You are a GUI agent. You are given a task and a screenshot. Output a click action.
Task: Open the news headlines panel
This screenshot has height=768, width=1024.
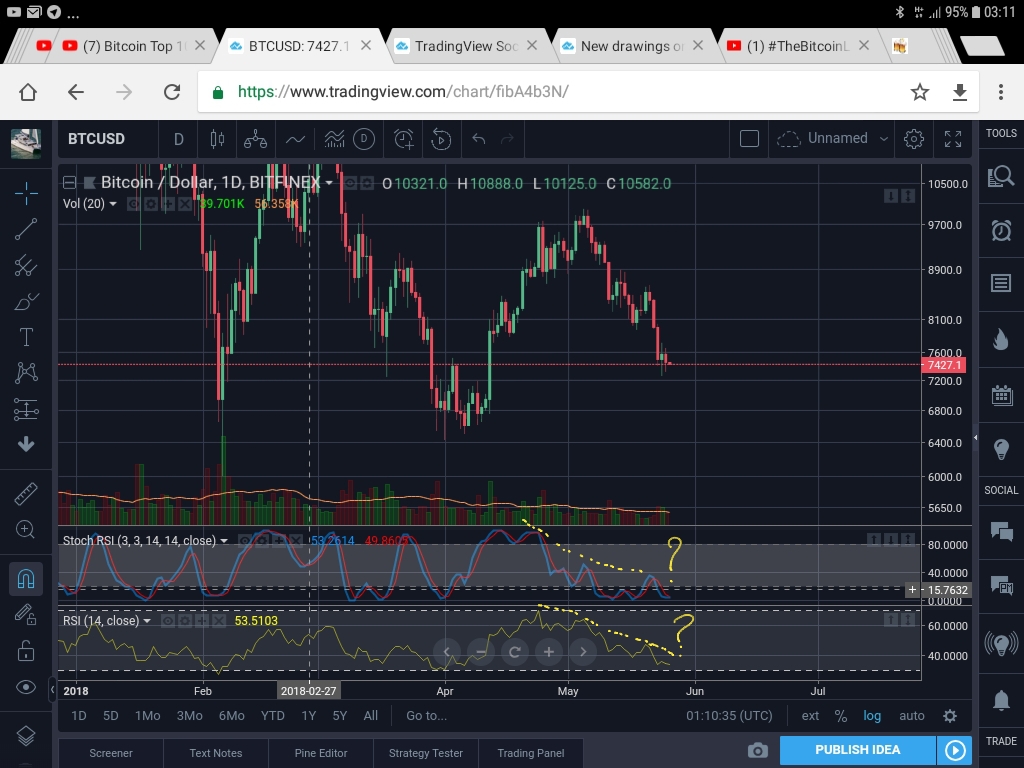pyautogui.click(x=1001, y=283)
